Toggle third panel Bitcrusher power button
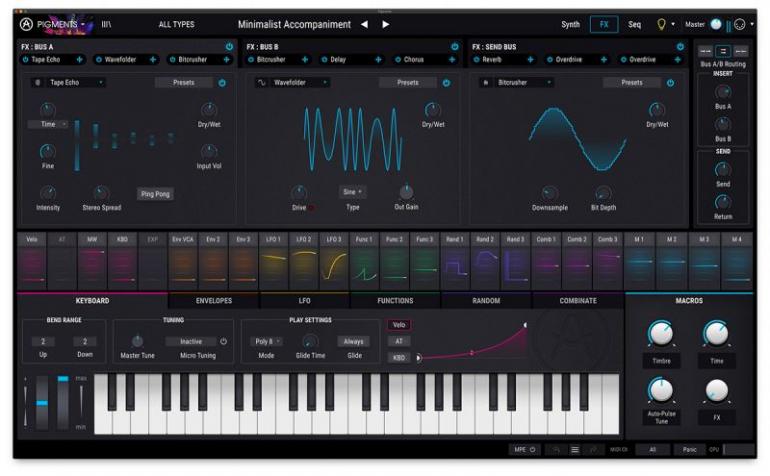 point(670,83)
